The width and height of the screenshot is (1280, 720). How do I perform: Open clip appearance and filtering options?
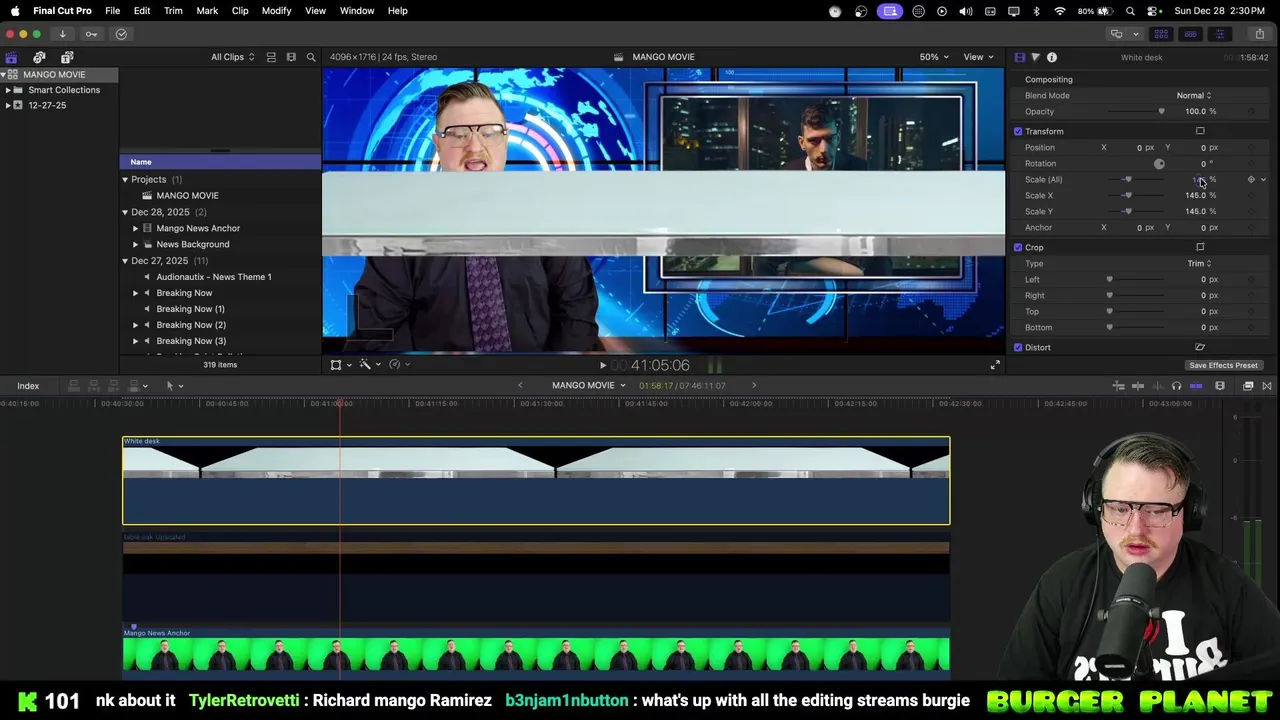click(291, 57)
